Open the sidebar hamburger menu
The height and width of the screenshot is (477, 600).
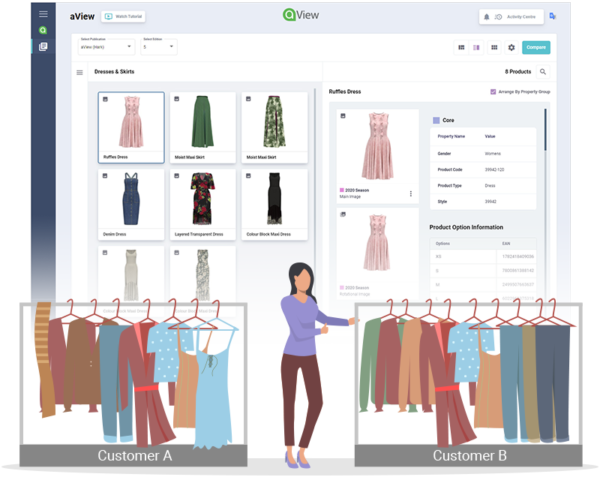pyautogui.click(x=43, y=14)
